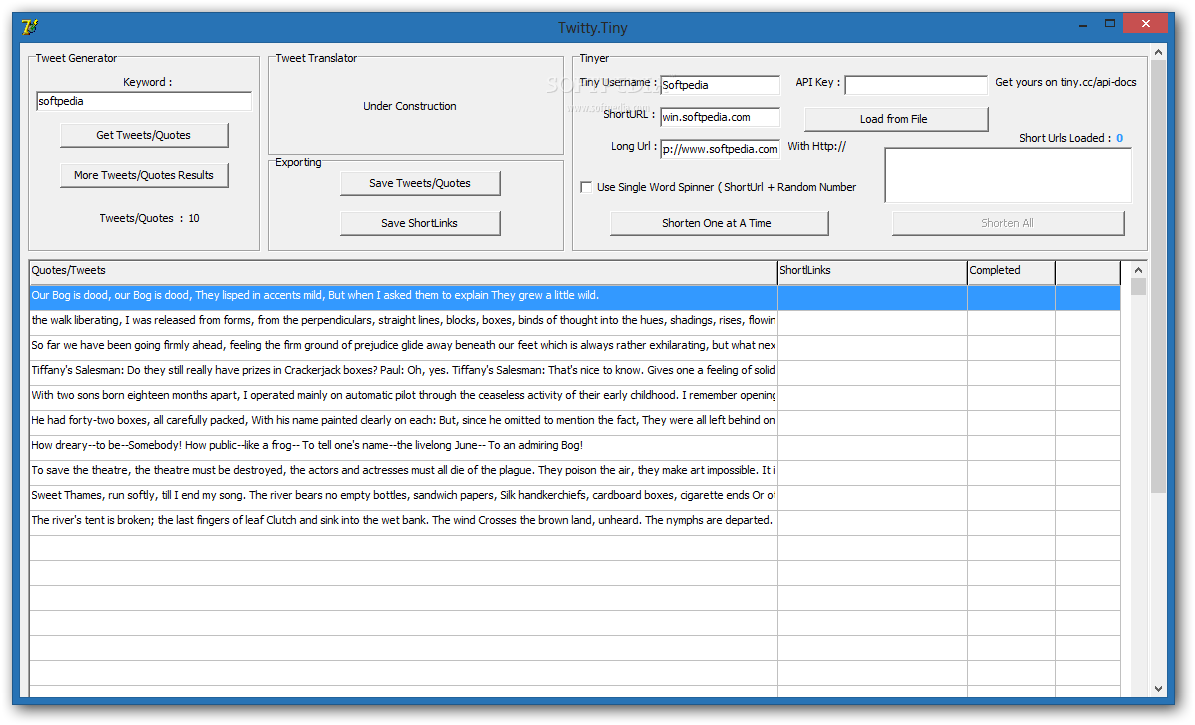Select row 'He had forty-two boxes'
Image resolution: width=1195 pixels, height=725 pixels.
(575, 421)
